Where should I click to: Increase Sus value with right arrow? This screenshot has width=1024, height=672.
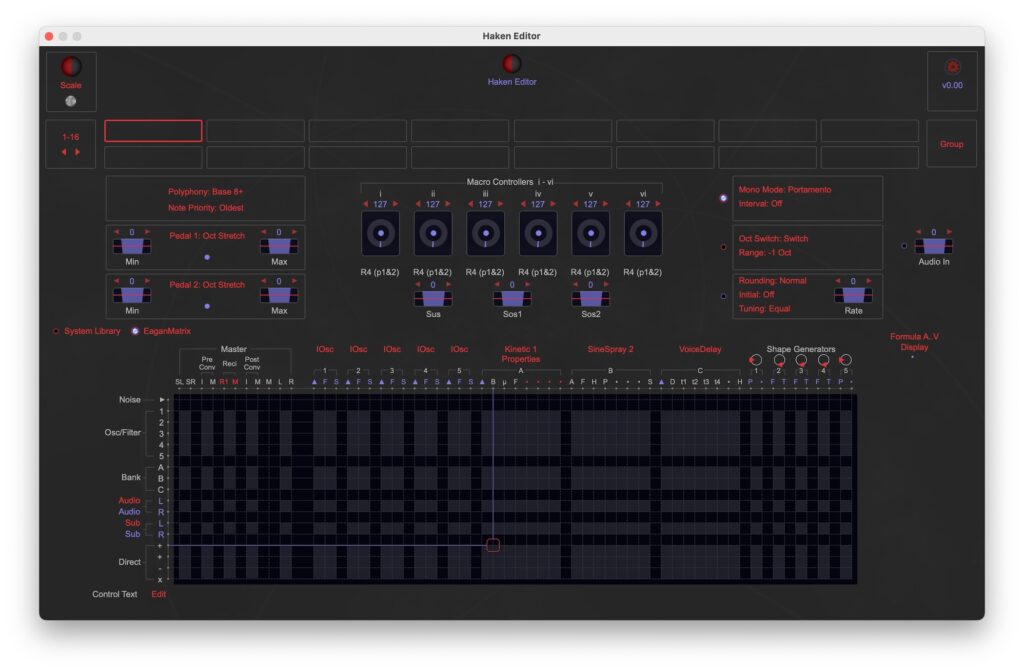pos(448,285)
